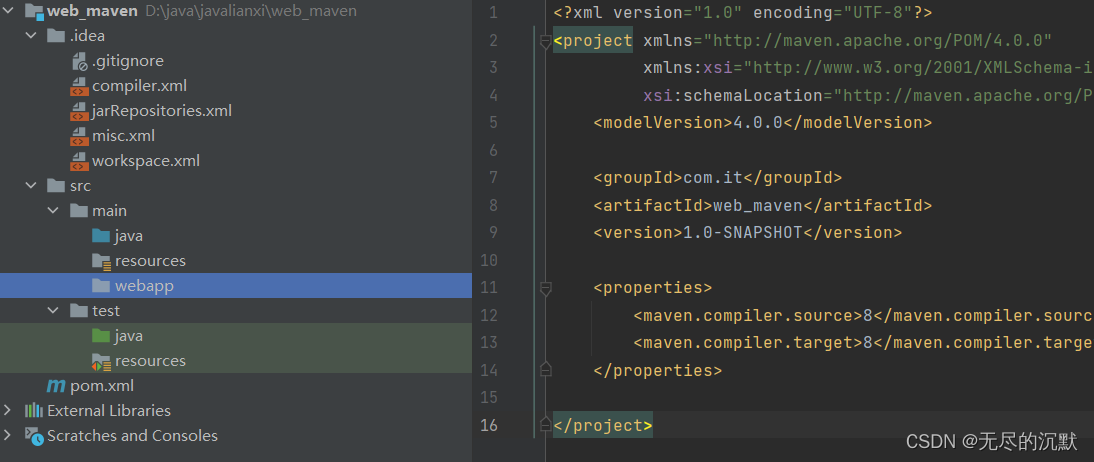Click the blue sources root java folder icon under main
The width and height of the screenshot is (1094, 462).
(x=101, y=236)
